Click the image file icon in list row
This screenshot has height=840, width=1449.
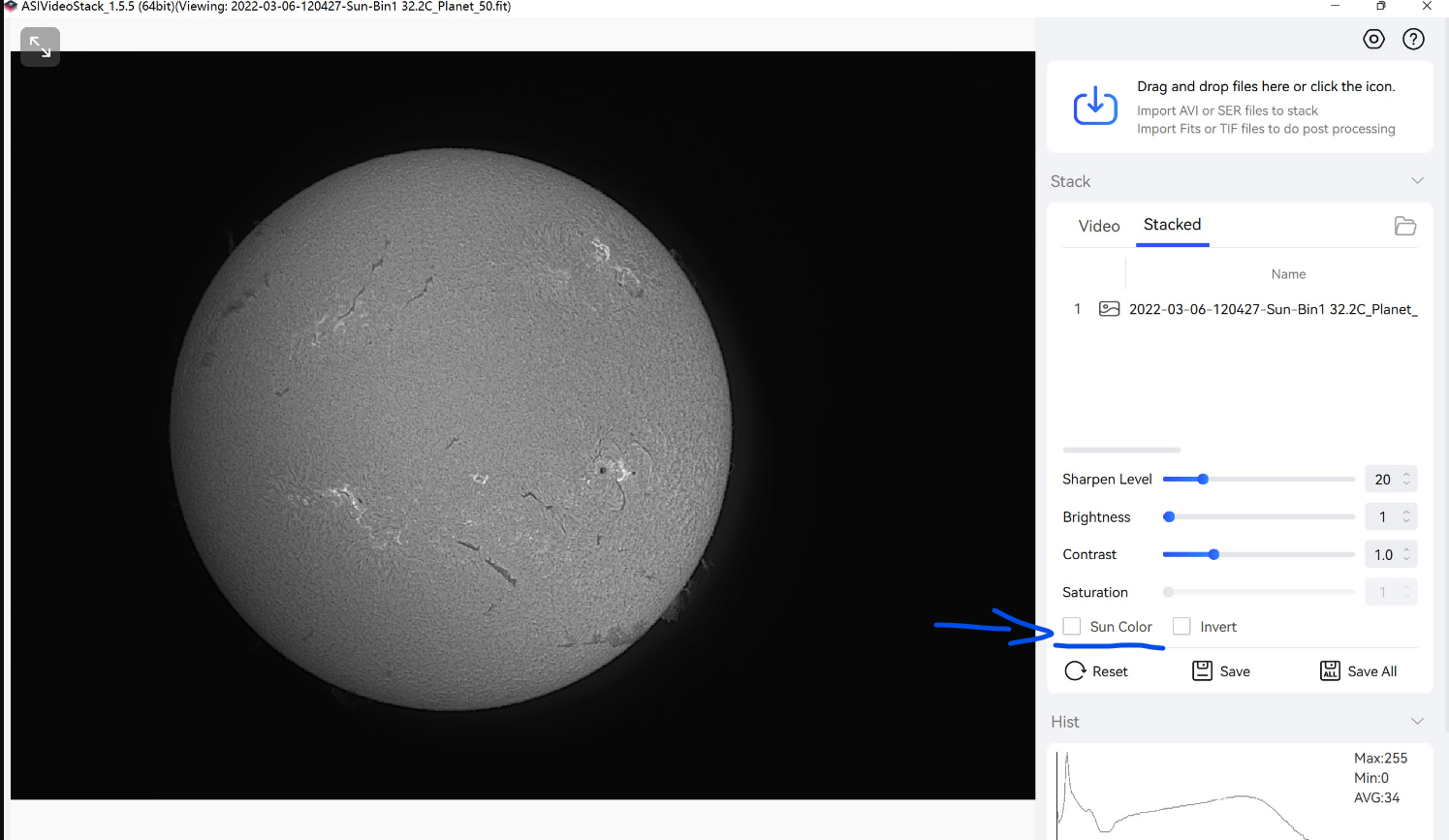(1109, 309)
